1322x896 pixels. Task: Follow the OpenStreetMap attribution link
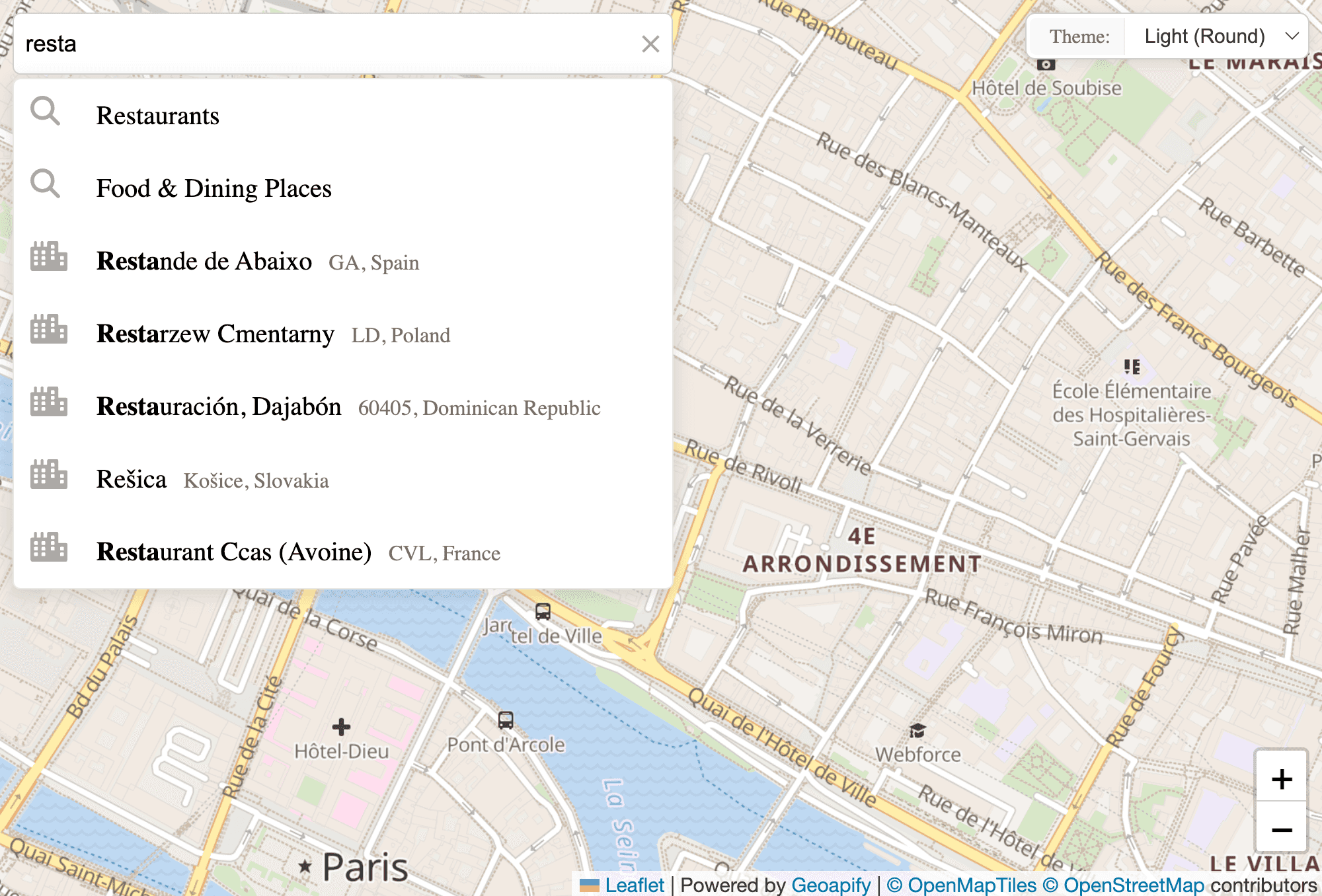point(1134,885)
